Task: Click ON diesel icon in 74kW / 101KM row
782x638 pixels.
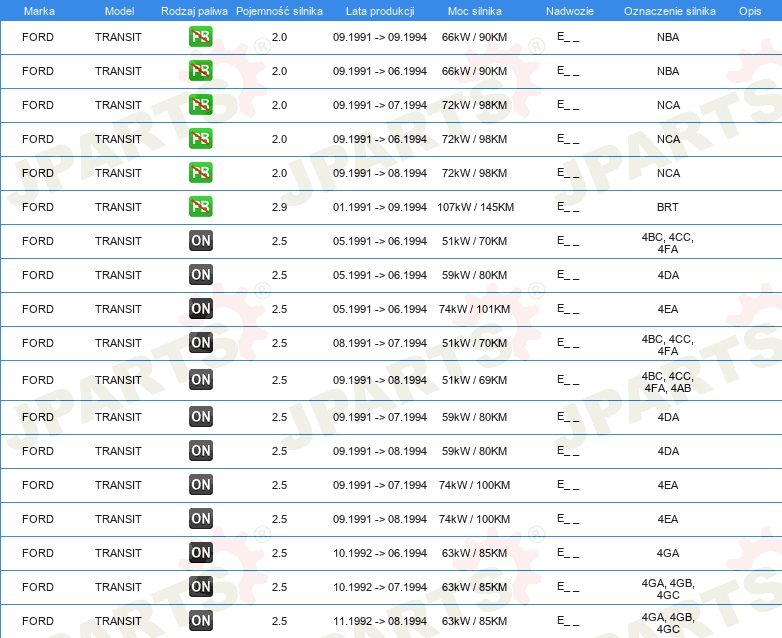Action: coord(200,308)
